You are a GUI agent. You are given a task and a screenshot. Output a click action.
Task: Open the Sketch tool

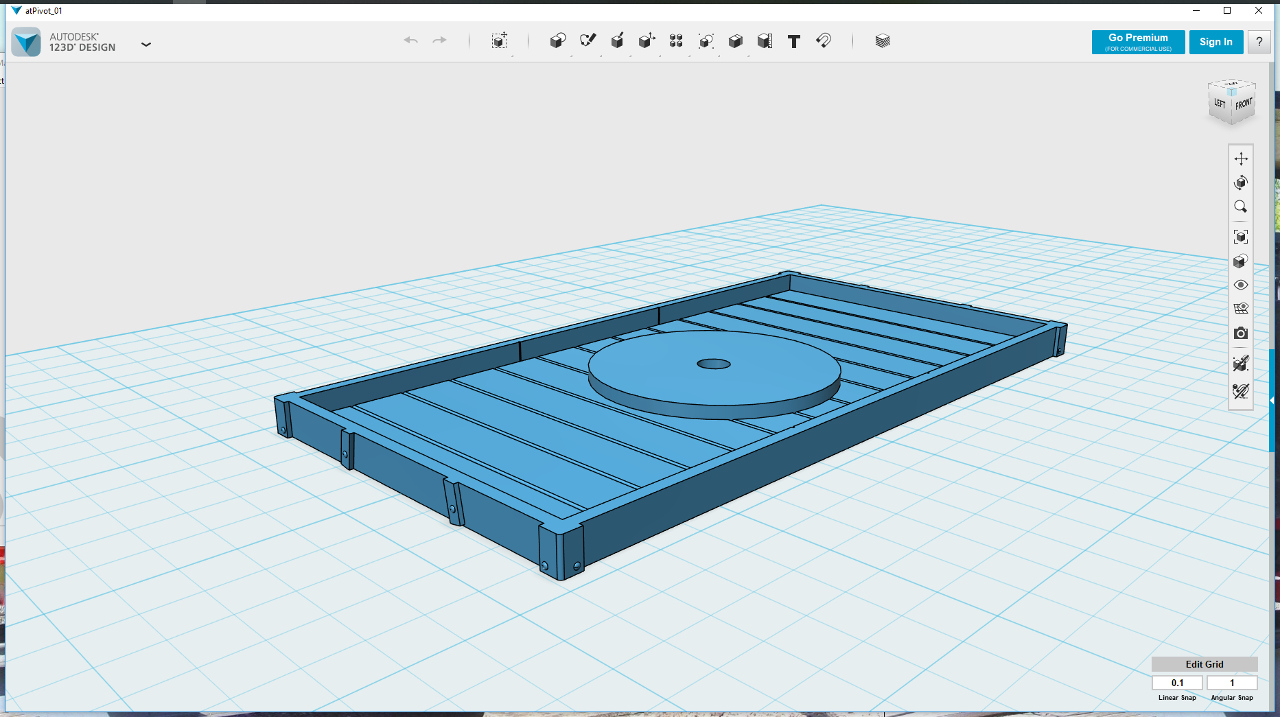pos(588,41)
